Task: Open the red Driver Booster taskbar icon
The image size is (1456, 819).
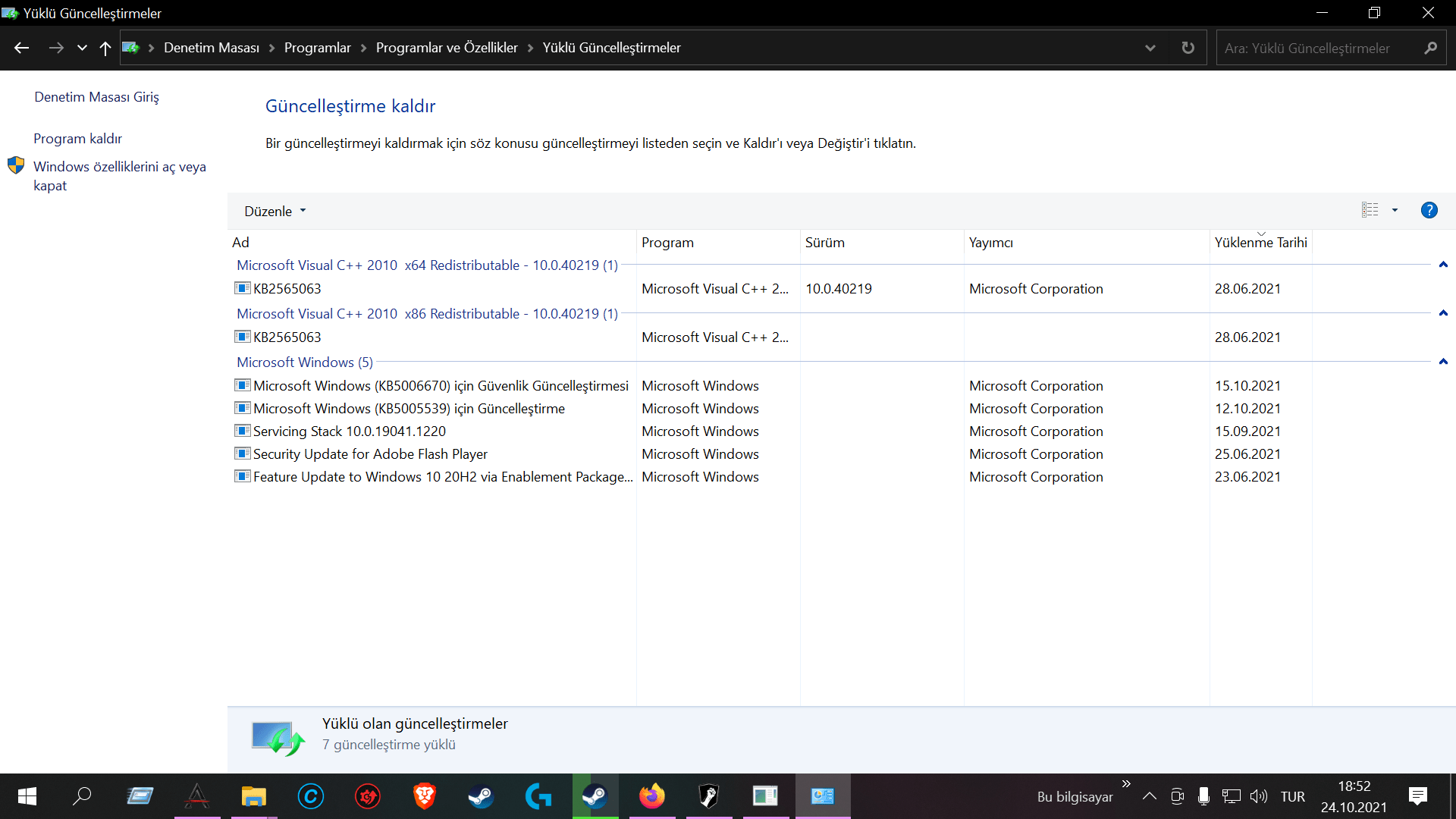Action: point(368,796)
